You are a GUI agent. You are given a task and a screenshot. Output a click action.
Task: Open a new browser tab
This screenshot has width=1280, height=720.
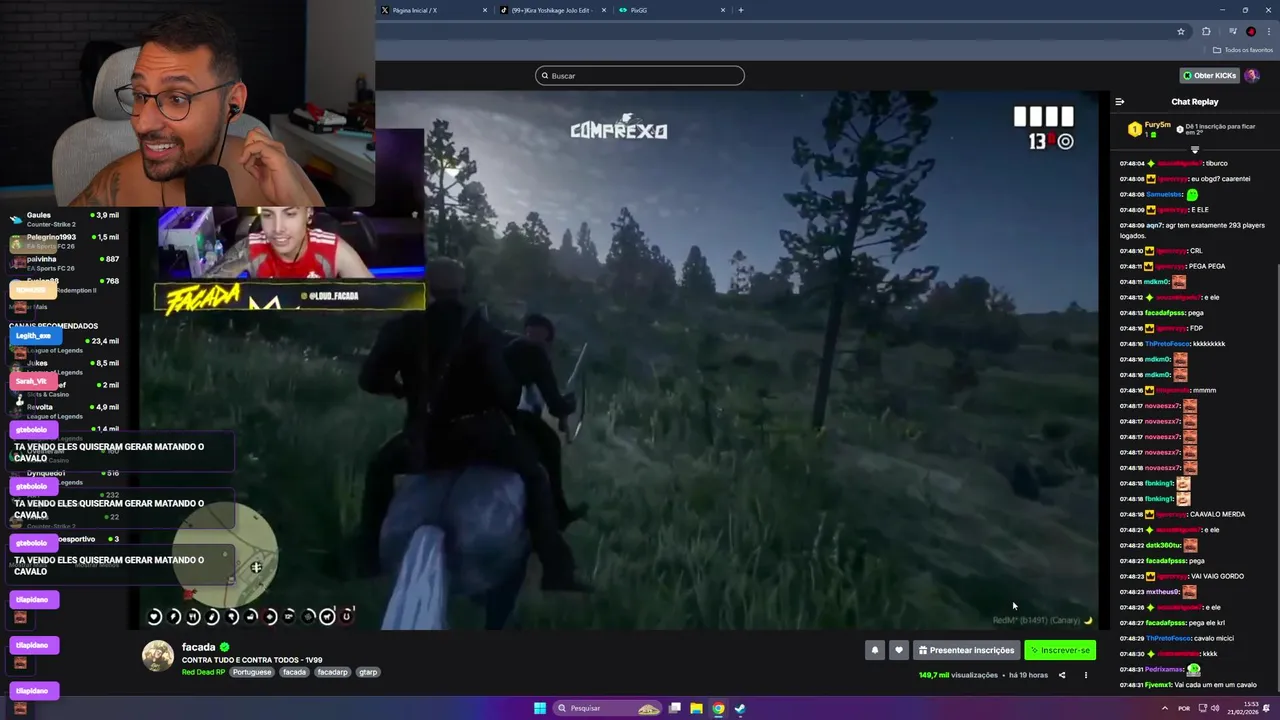pyautogui.click(x=740, y=10)
